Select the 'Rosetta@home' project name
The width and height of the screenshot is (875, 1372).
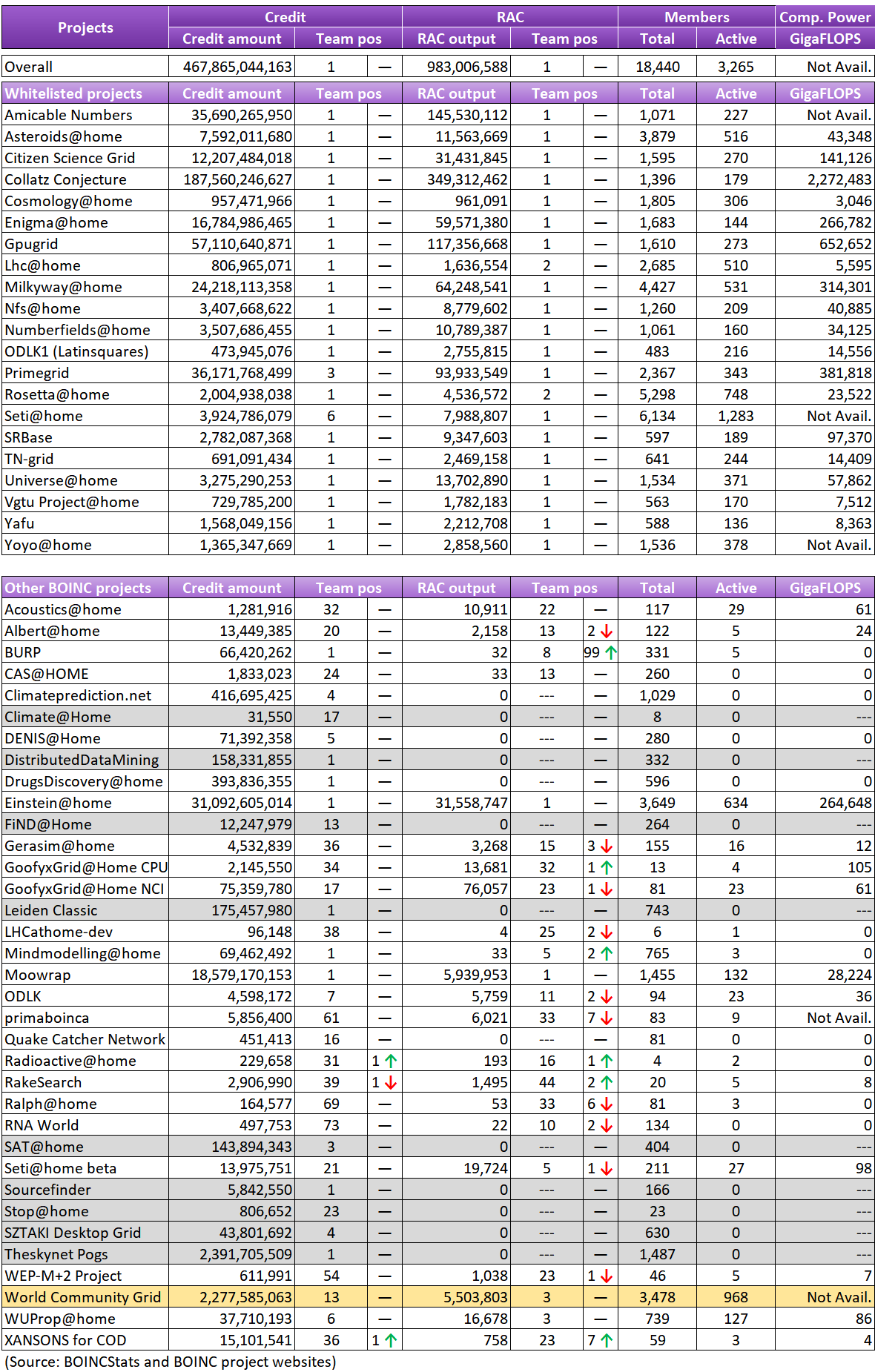[57, 394]
